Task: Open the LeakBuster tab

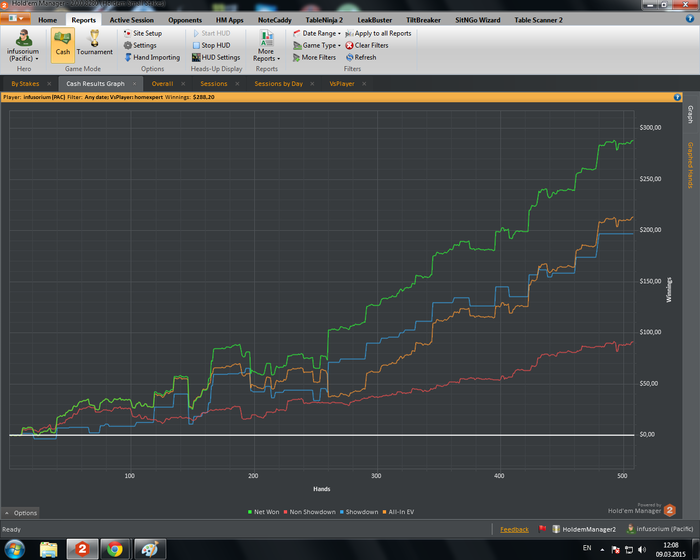Action: (375, 20)
